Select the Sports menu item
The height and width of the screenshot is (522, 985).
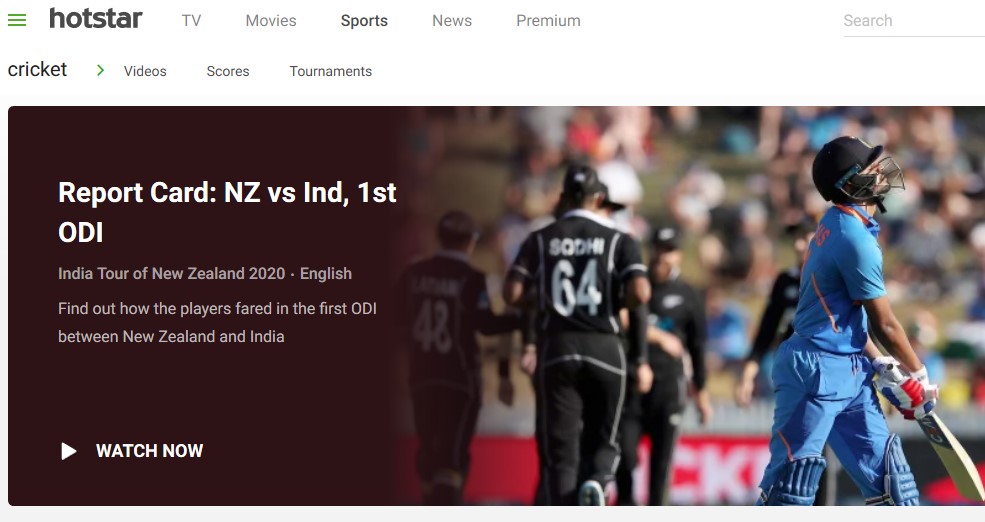tap(364, 21)
